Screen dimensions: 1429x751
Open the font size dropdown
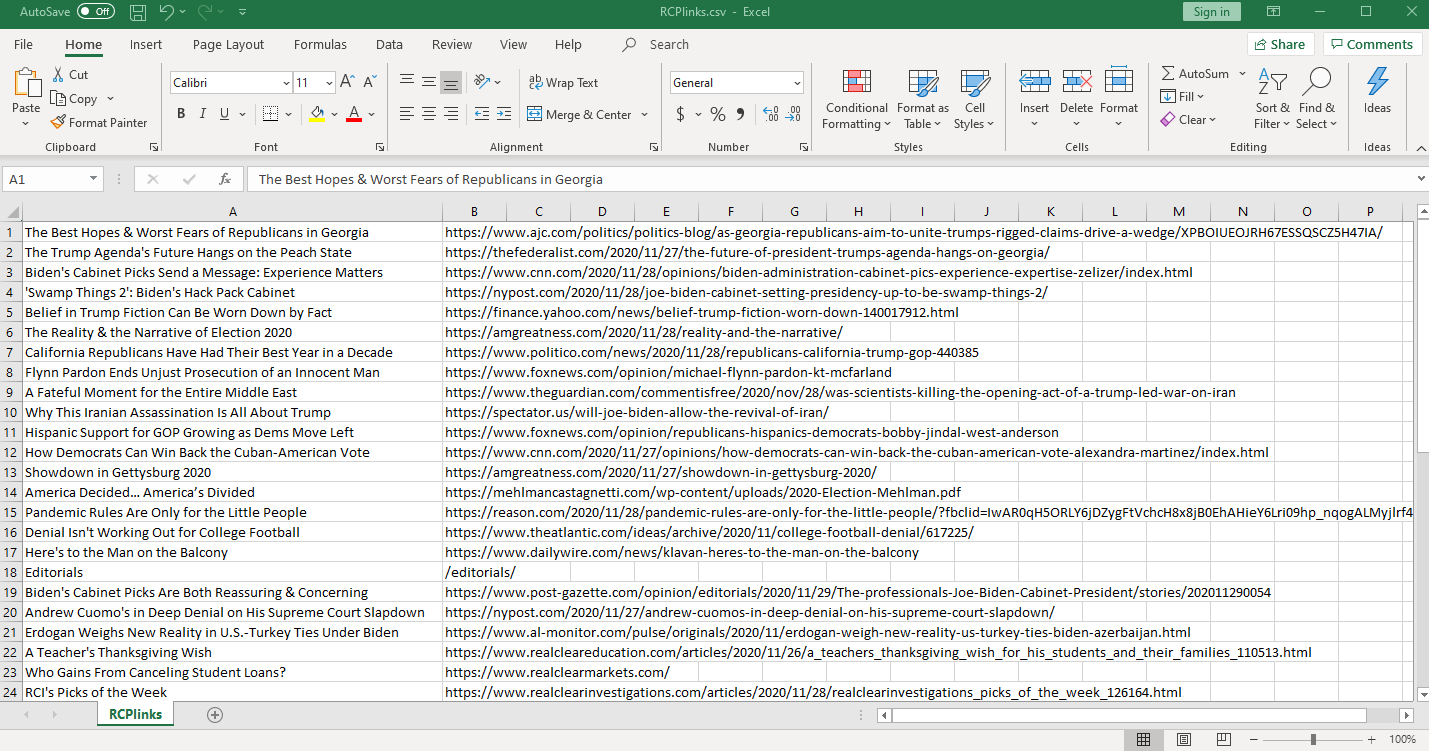click(x=330, y=83)
